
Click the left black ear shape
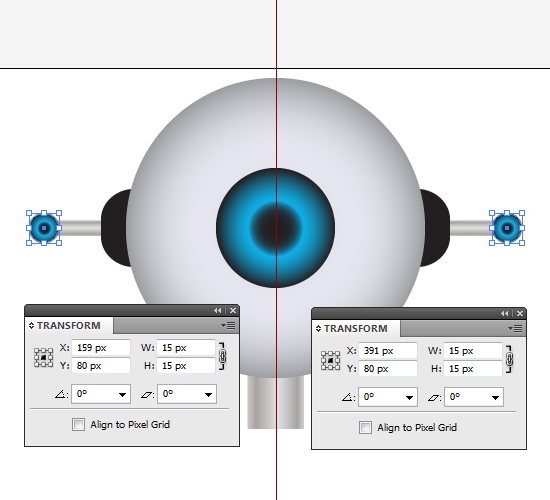point(114,228)
